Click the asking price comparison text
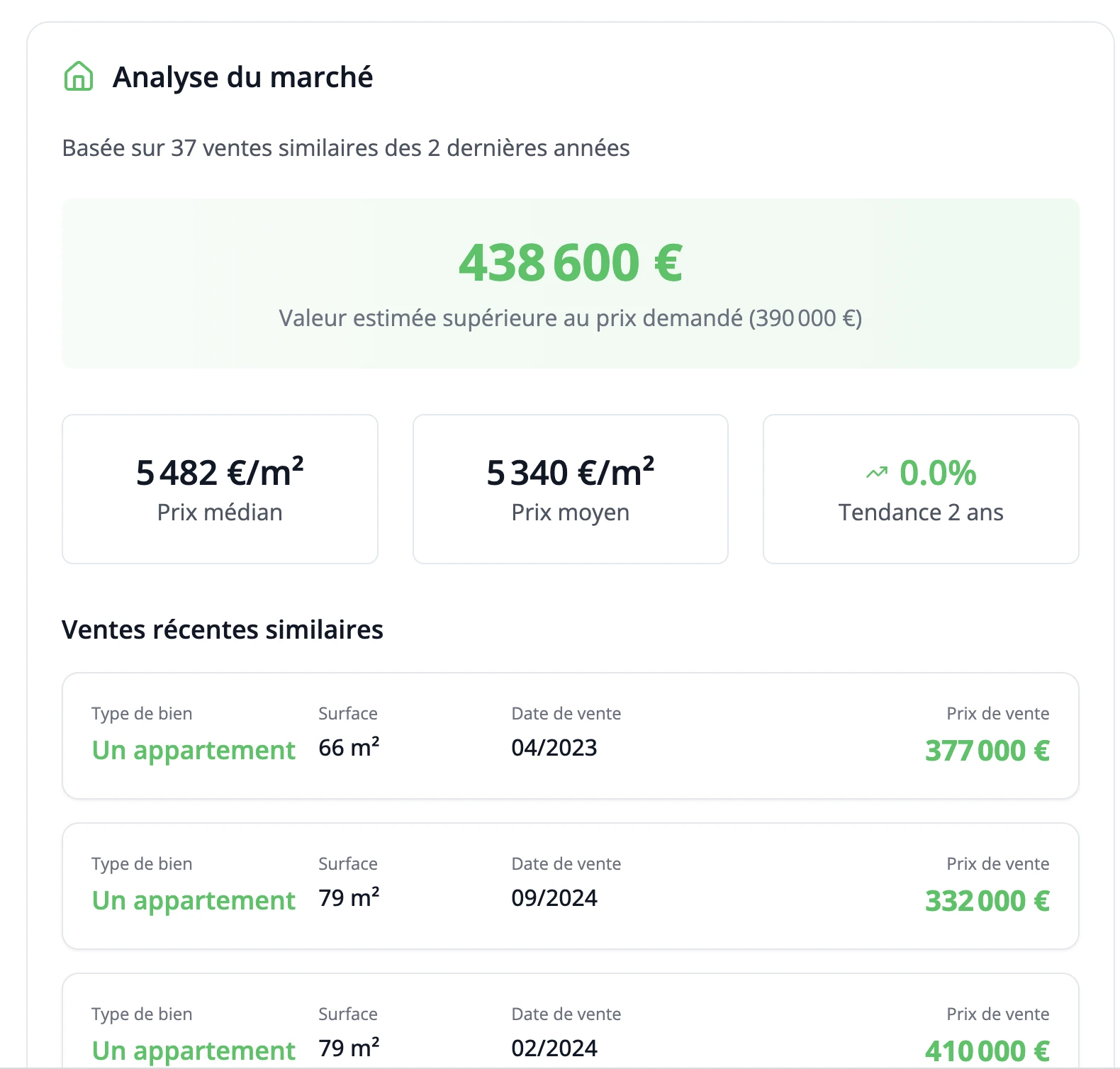 pyautogui.click(x=570, y=318)
